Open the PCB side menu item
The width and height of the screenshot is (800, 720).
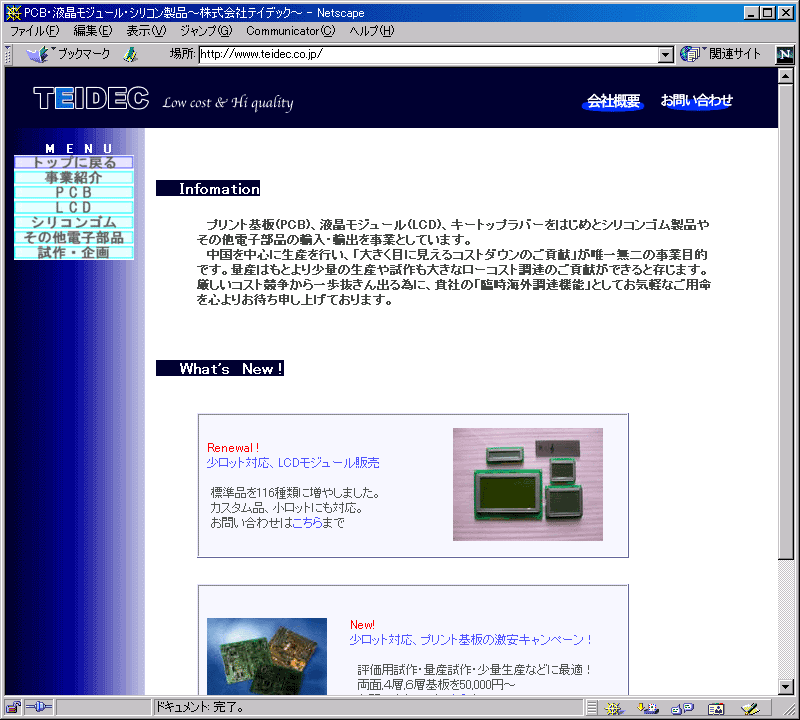(74, 192)
